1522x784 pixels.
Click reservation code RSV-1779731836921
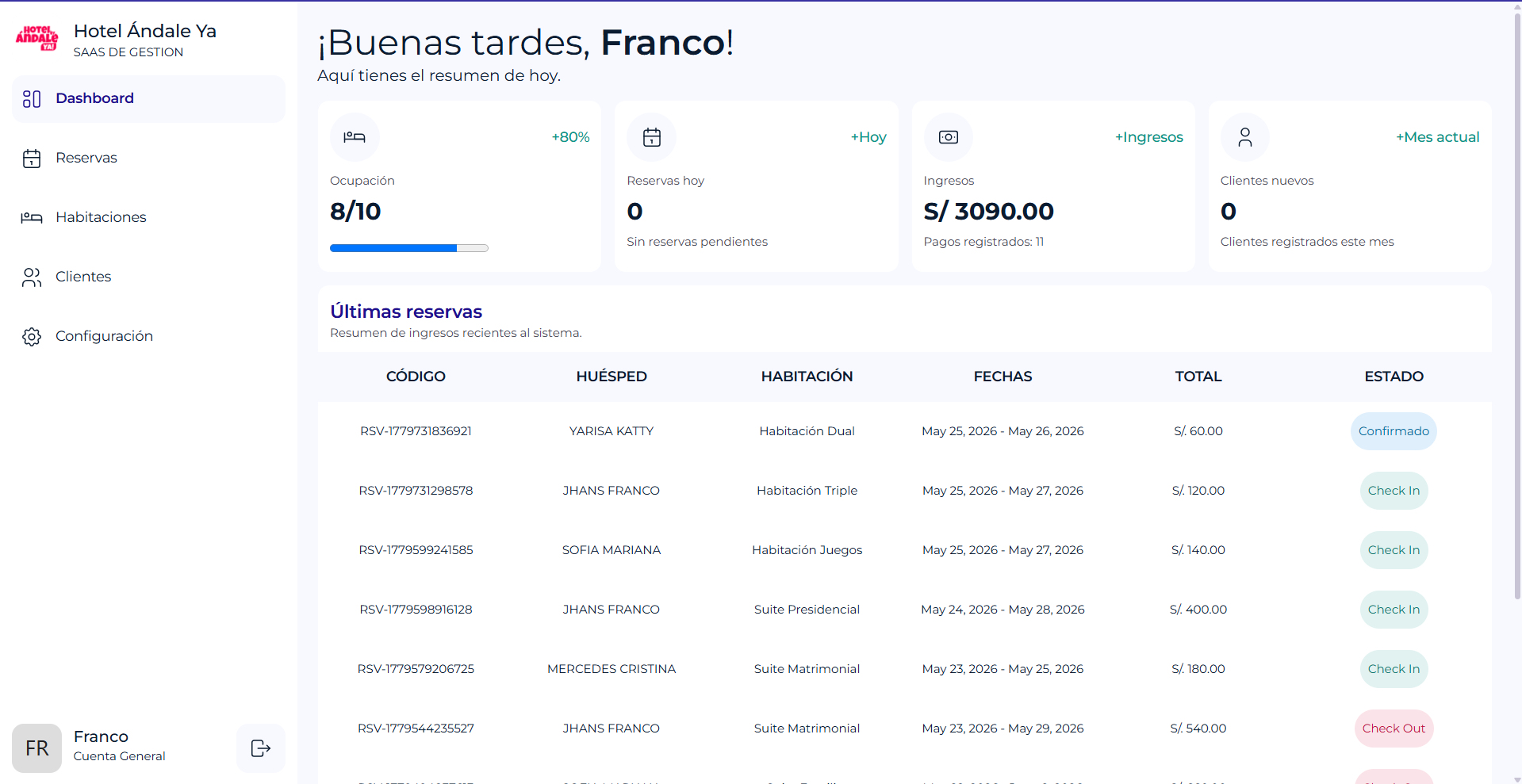[x=416, y=431]
